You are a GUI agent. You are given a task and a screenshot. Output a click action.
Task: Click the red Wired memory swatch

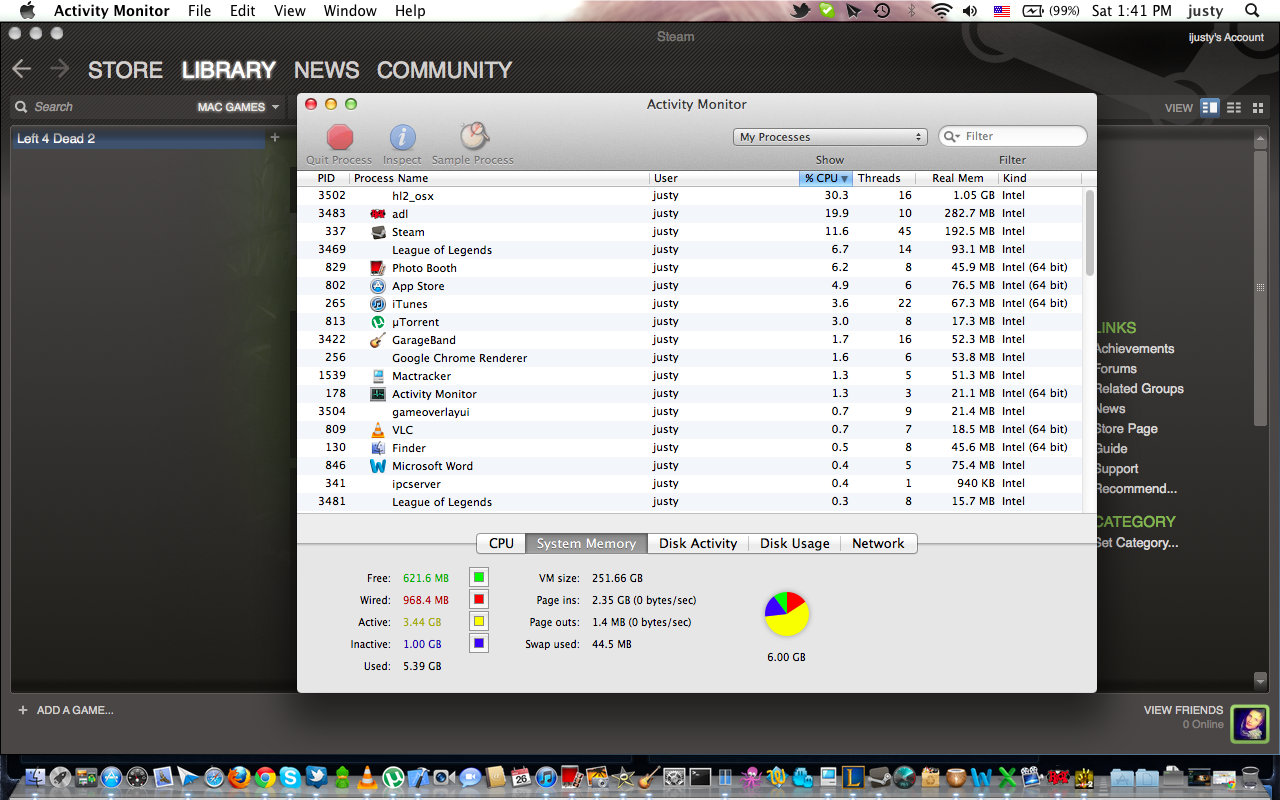click(x=479, y=599)
